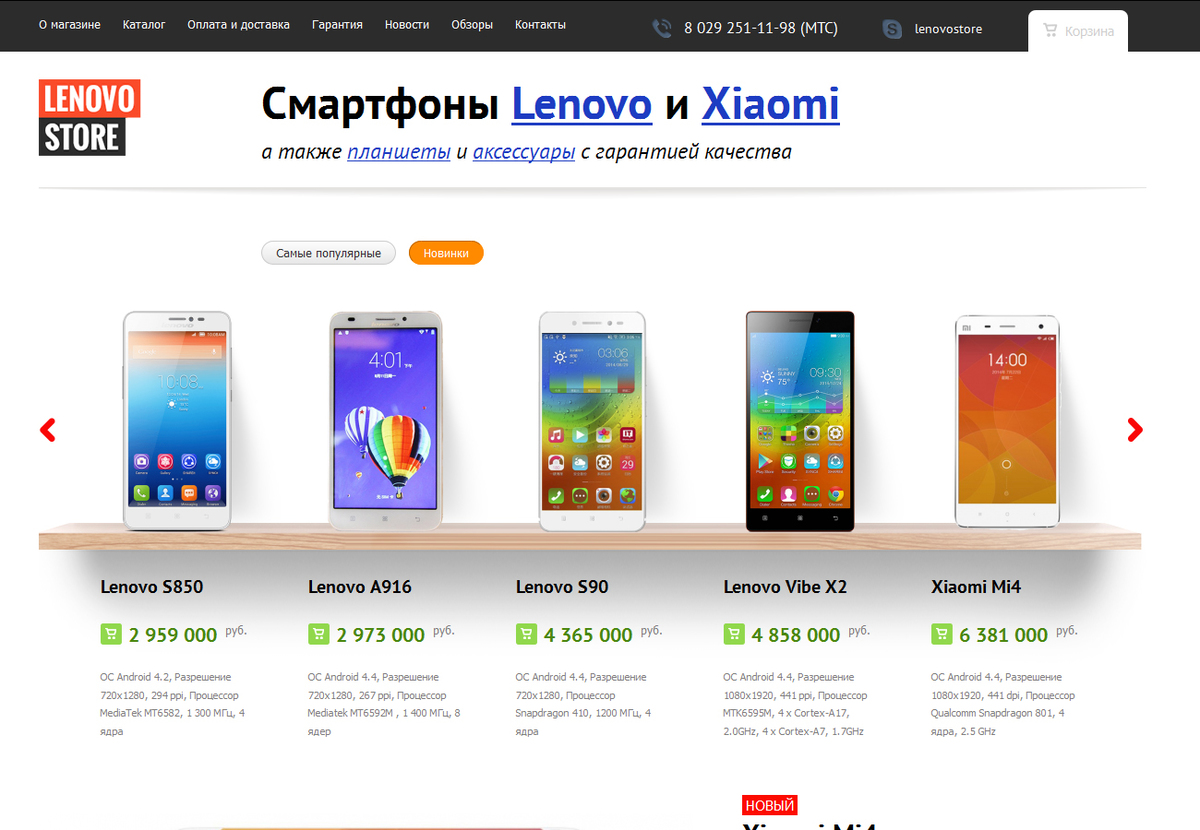Screen dimensions: 1200x830
Task: Open the Lenovo S90 product title
Action: tap(562, 587)
